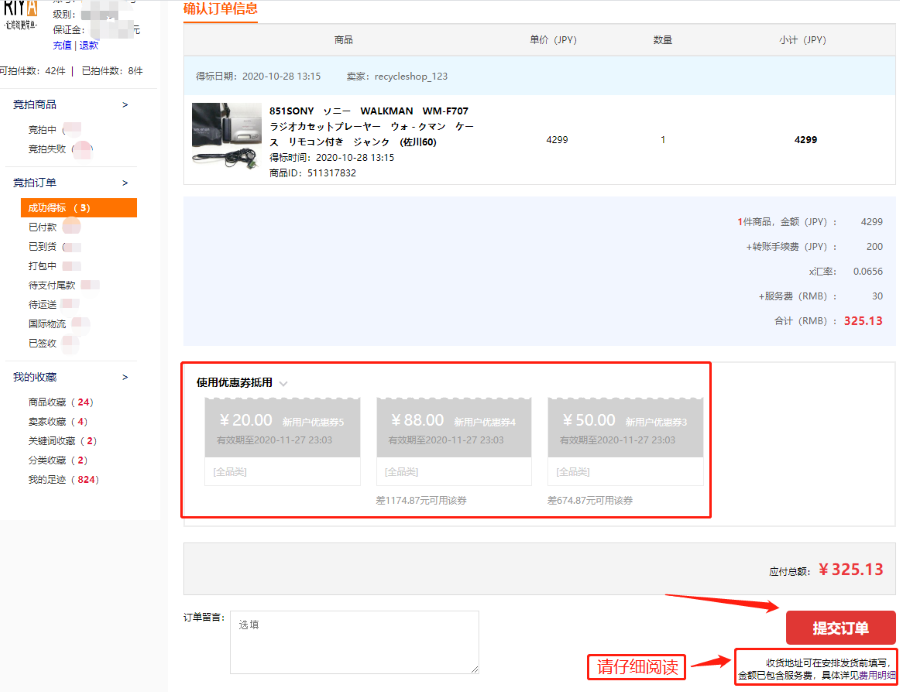Go to 已付款 orders in sidebar
This screenshot has width=900, height=692.
click(43, 227)
